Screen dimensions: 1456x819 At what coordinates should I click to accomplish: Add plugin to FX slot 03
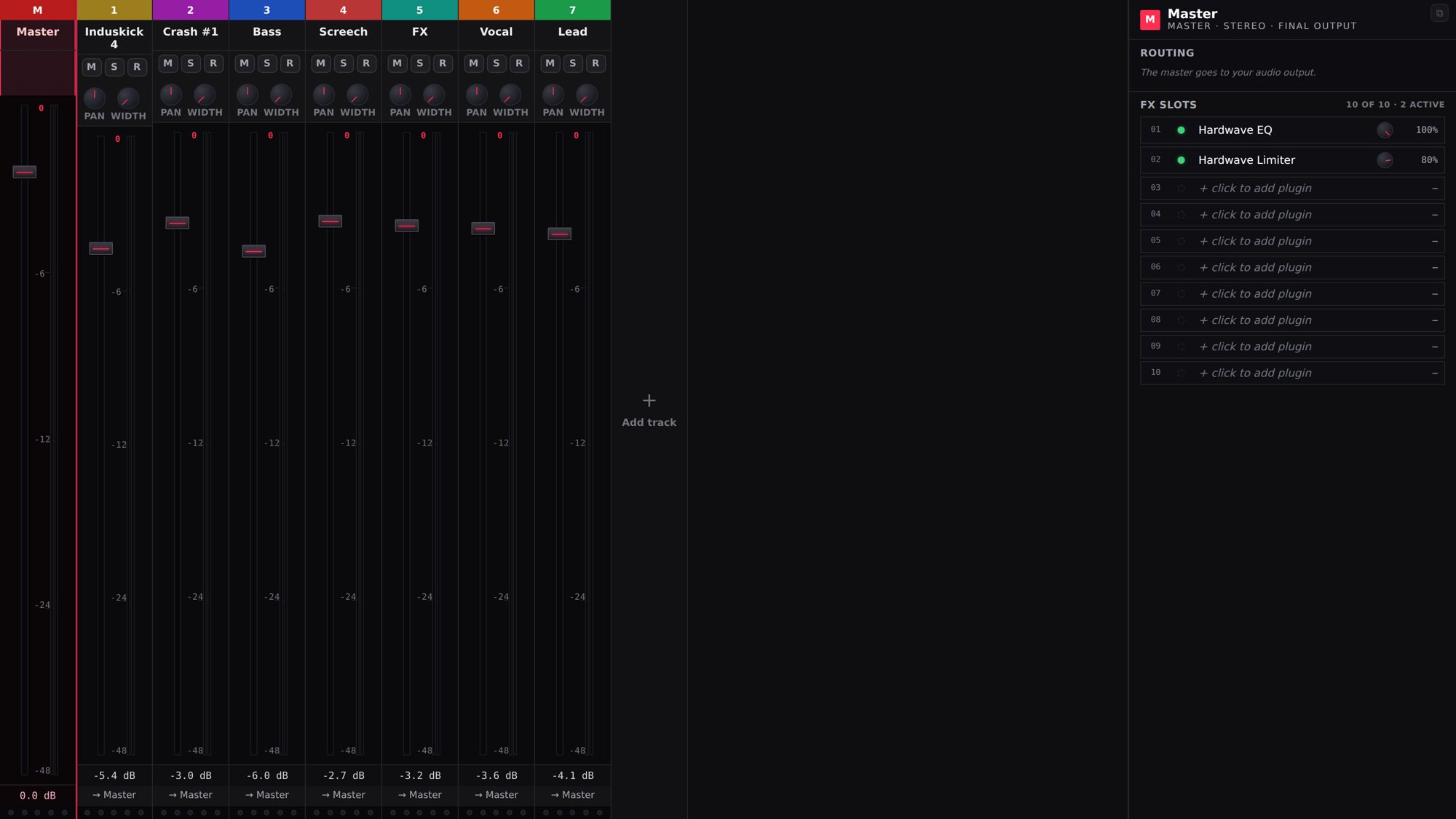(x=1292, y=189)
